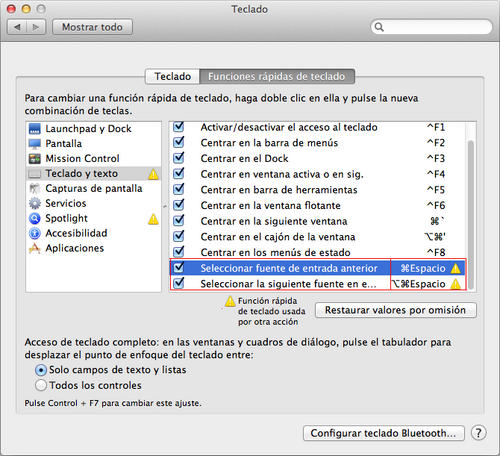This screenshot has width=500, height=456.
Task: Choose the Accesibilidad category icon
Action: [35, 233]
